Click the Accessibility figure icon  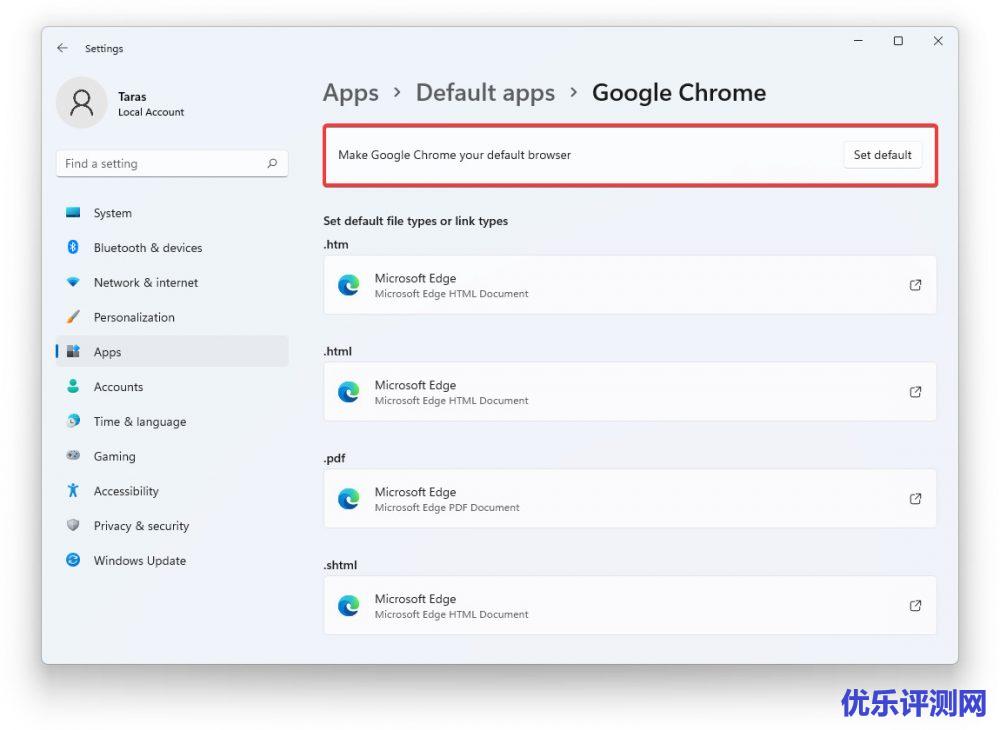coord(73,490)
